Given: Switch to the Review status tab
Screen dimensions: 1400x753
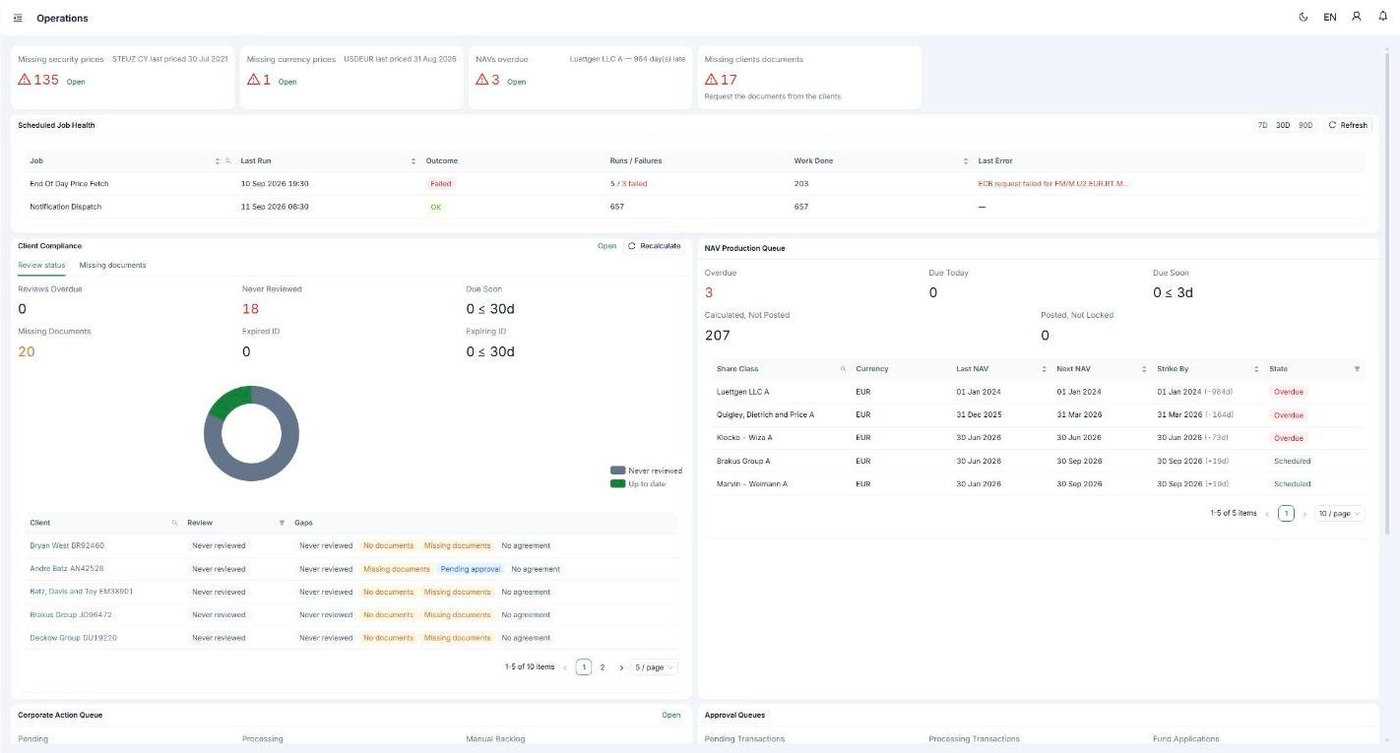Looking at the screenshot, I should pyautogui.click(x=42, y=265).
